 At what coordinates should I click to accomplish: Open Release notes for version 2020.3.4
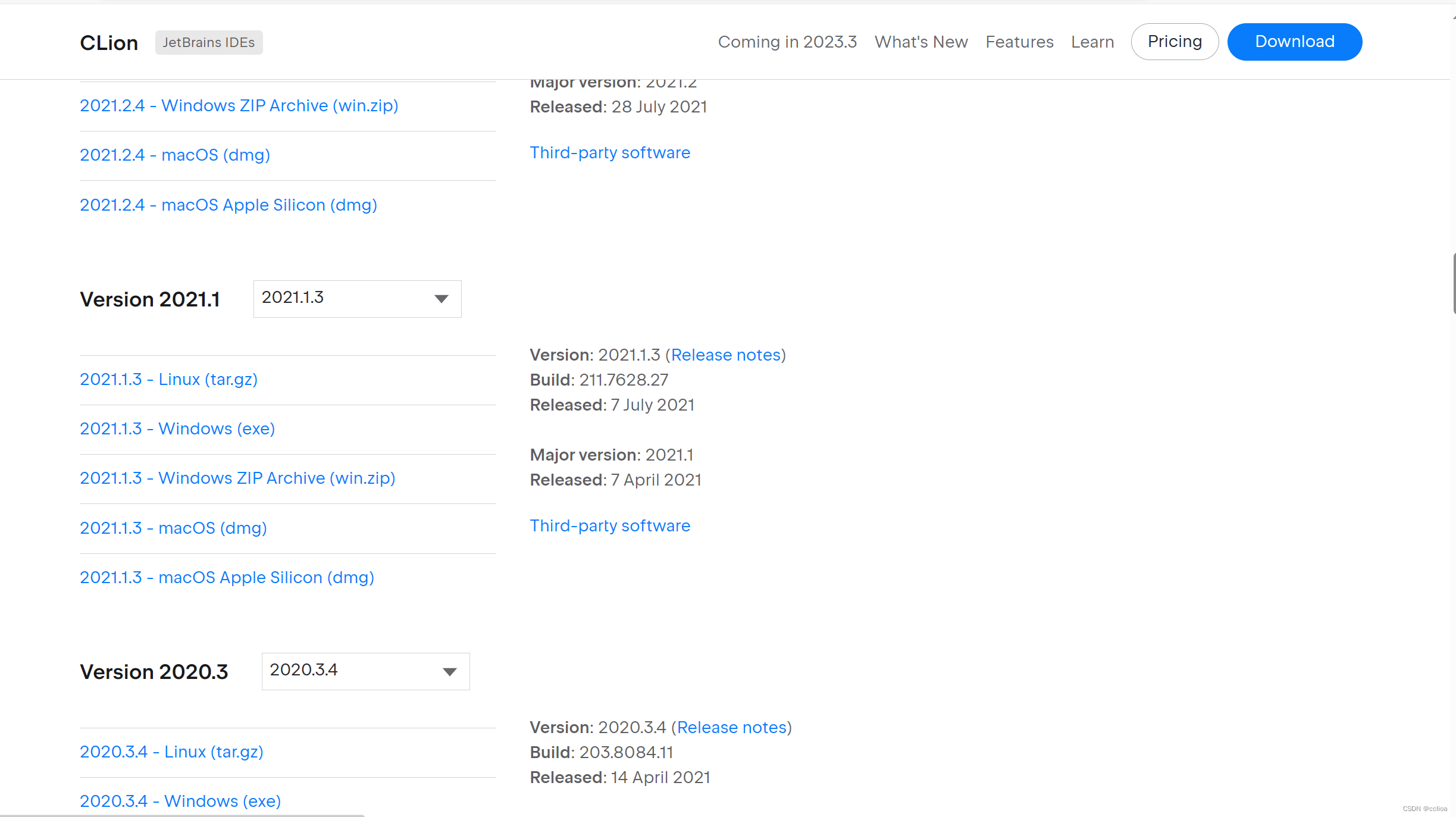pos(731,727)
